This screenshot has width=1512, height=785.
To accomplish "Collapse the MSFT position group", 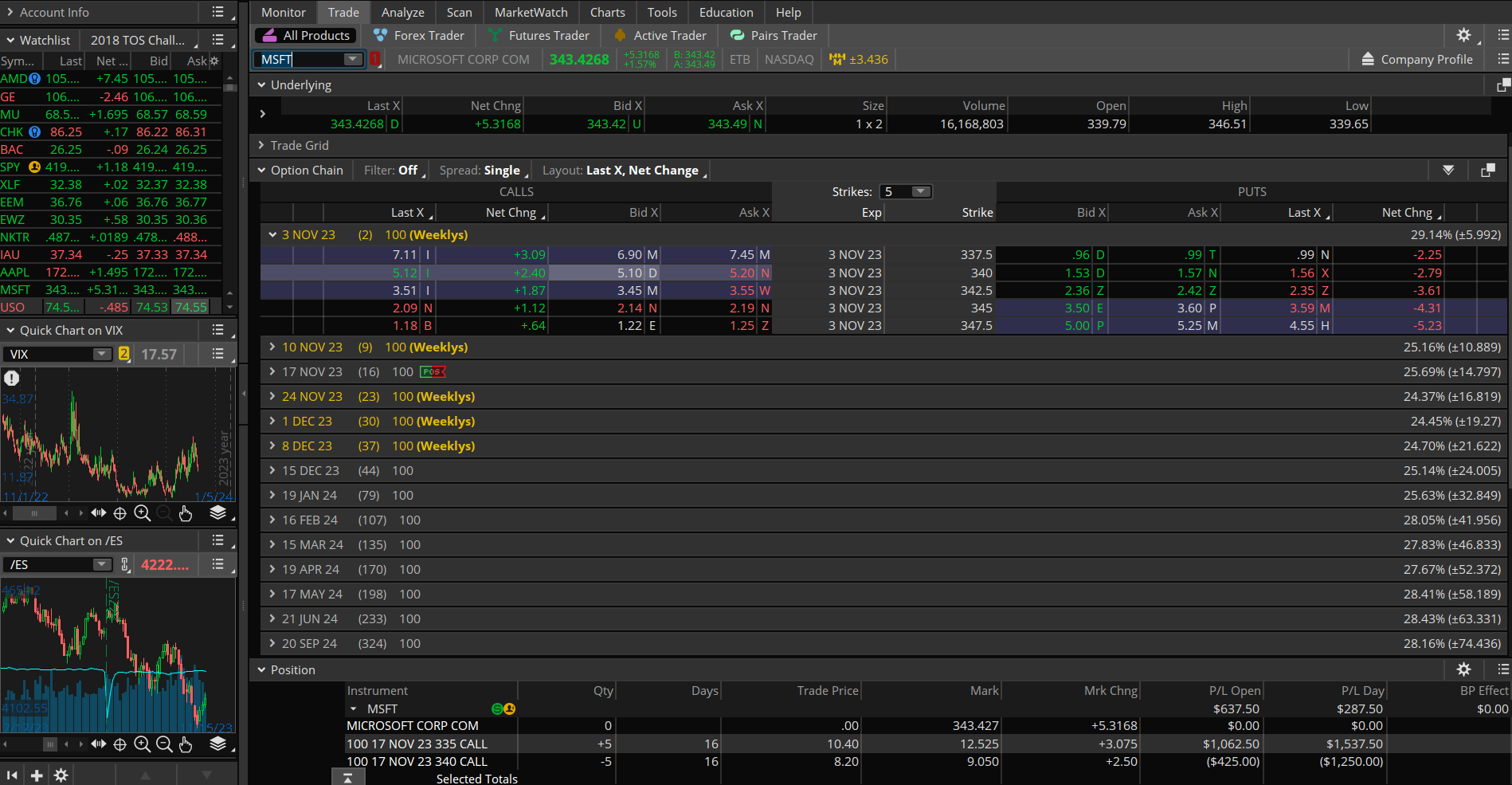I will click(354, 708).
